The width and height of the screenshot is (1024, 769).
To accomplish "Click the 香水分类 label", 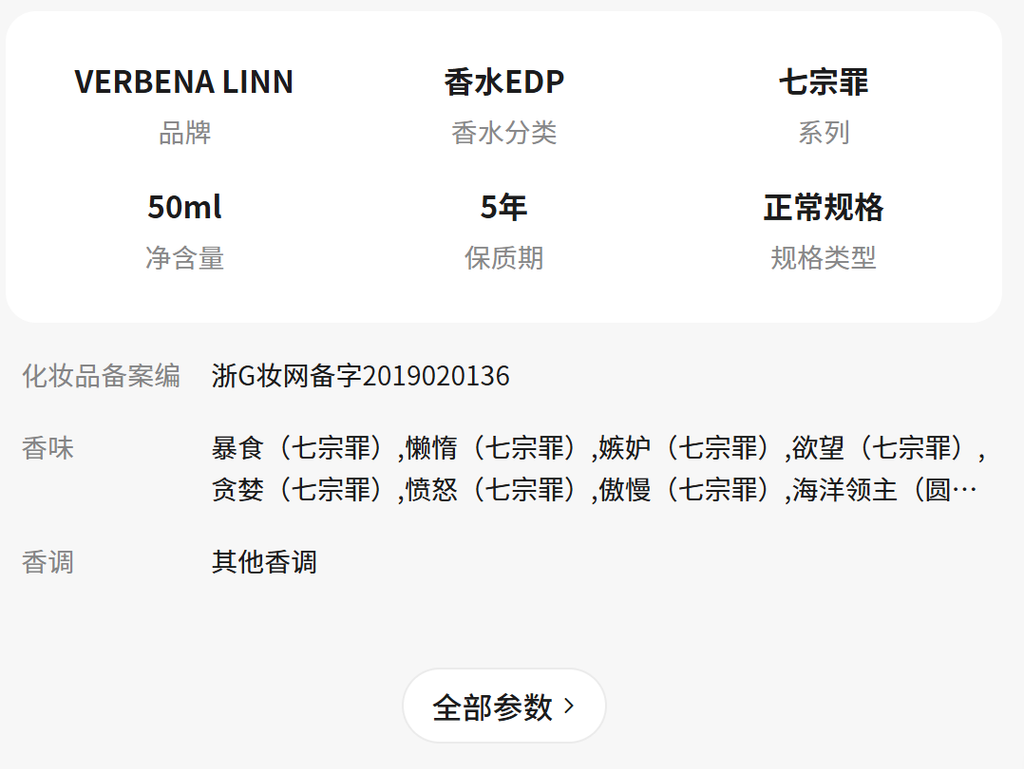I will coord(504,133).
